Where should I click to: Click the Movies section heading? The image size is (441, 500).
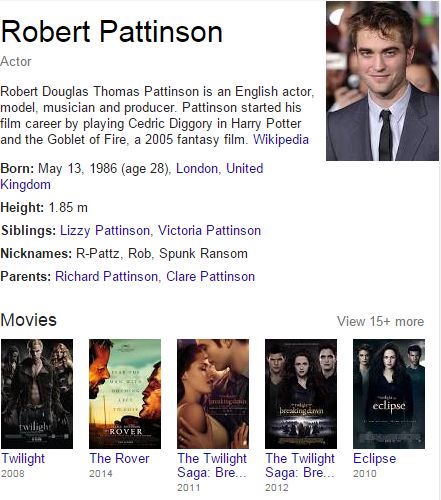click(29, 320)
